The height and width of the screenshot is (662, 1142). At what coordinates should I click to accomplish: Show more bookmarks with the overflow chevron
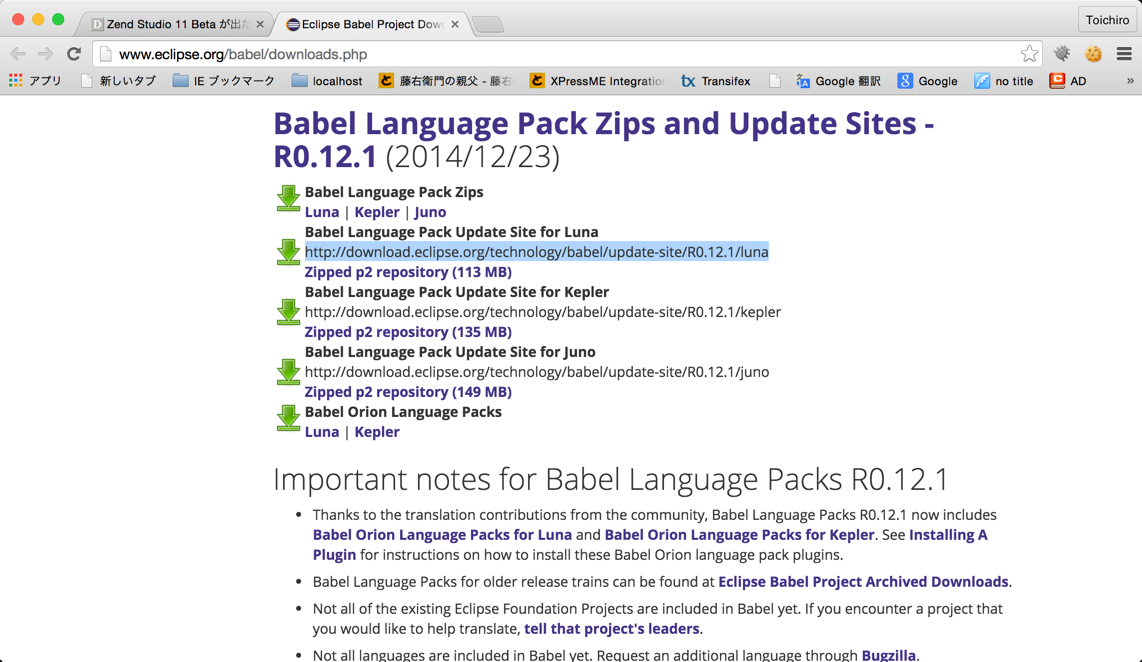1130,81
